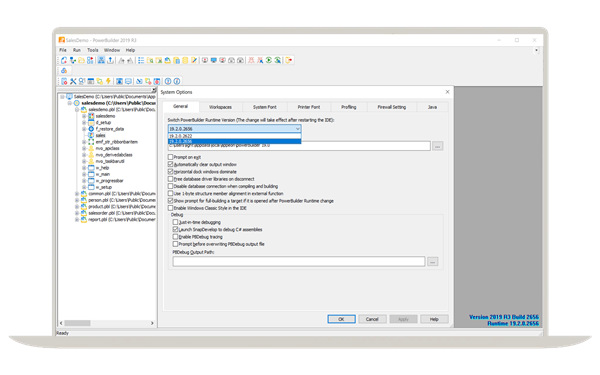Enable PBDebug tracing checkbox

pyautogui.click(x=175, y=236)
